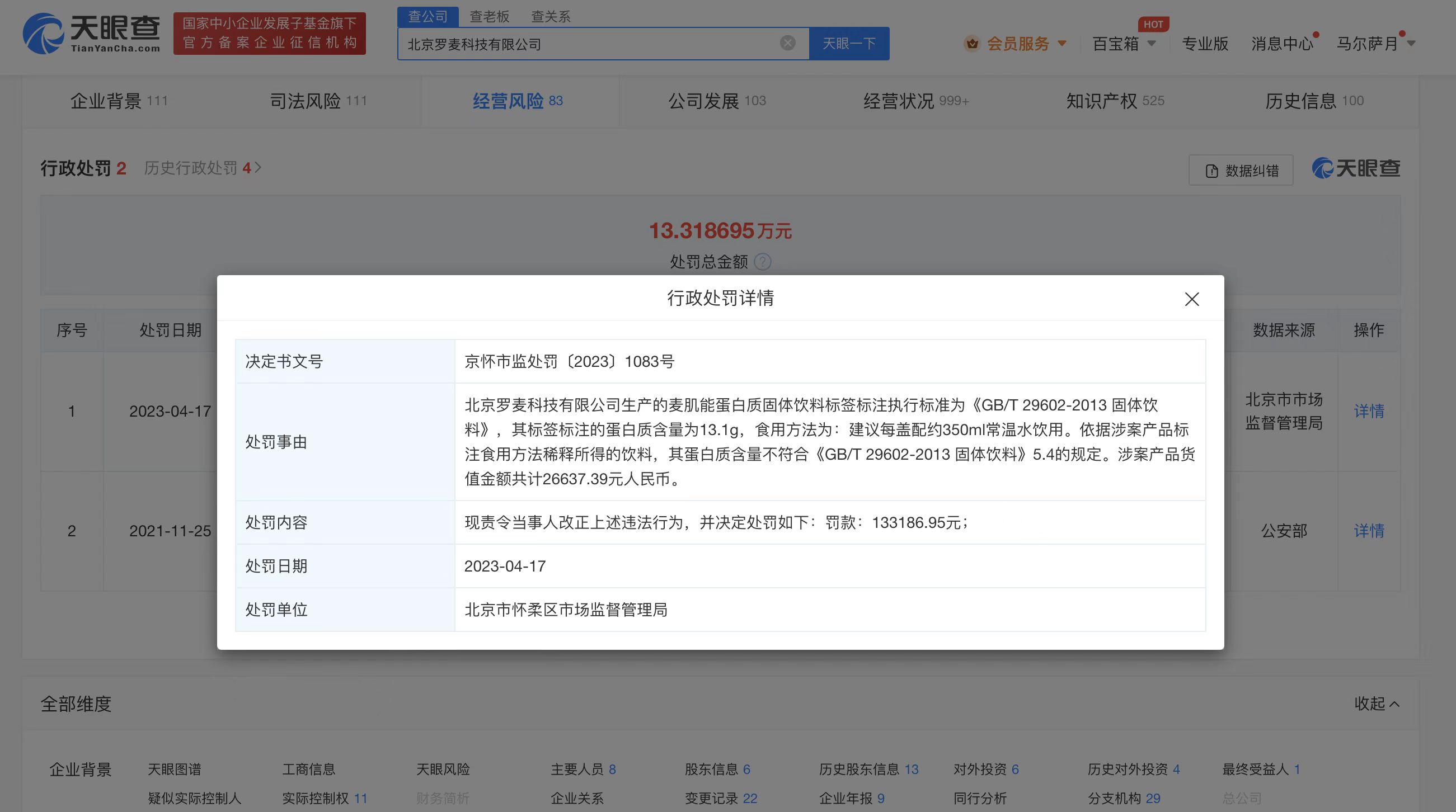The width and height of the screenshot is (1456, 812).
Task: Open the help tooltip beside 处罚总金额
Action: 764,262
